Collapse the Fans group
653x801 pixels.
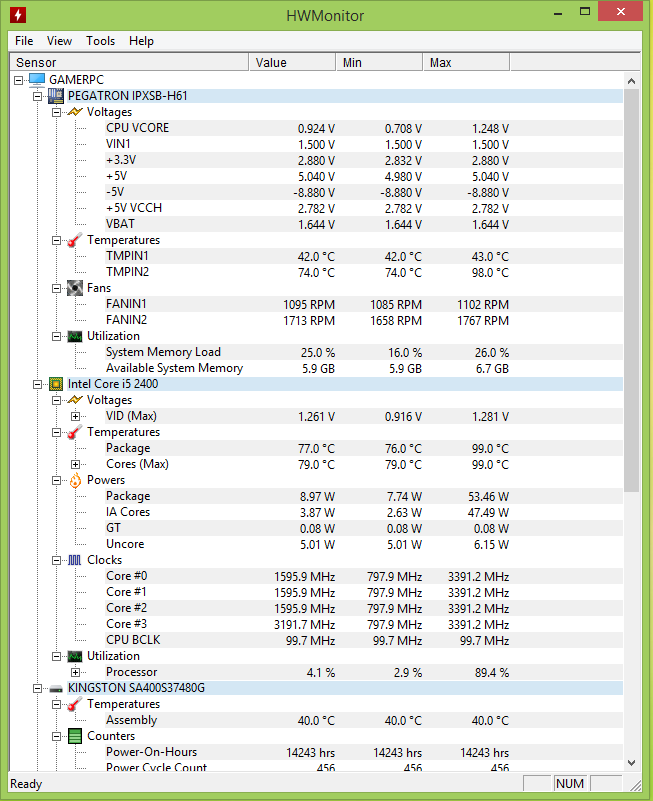point(56,288)
